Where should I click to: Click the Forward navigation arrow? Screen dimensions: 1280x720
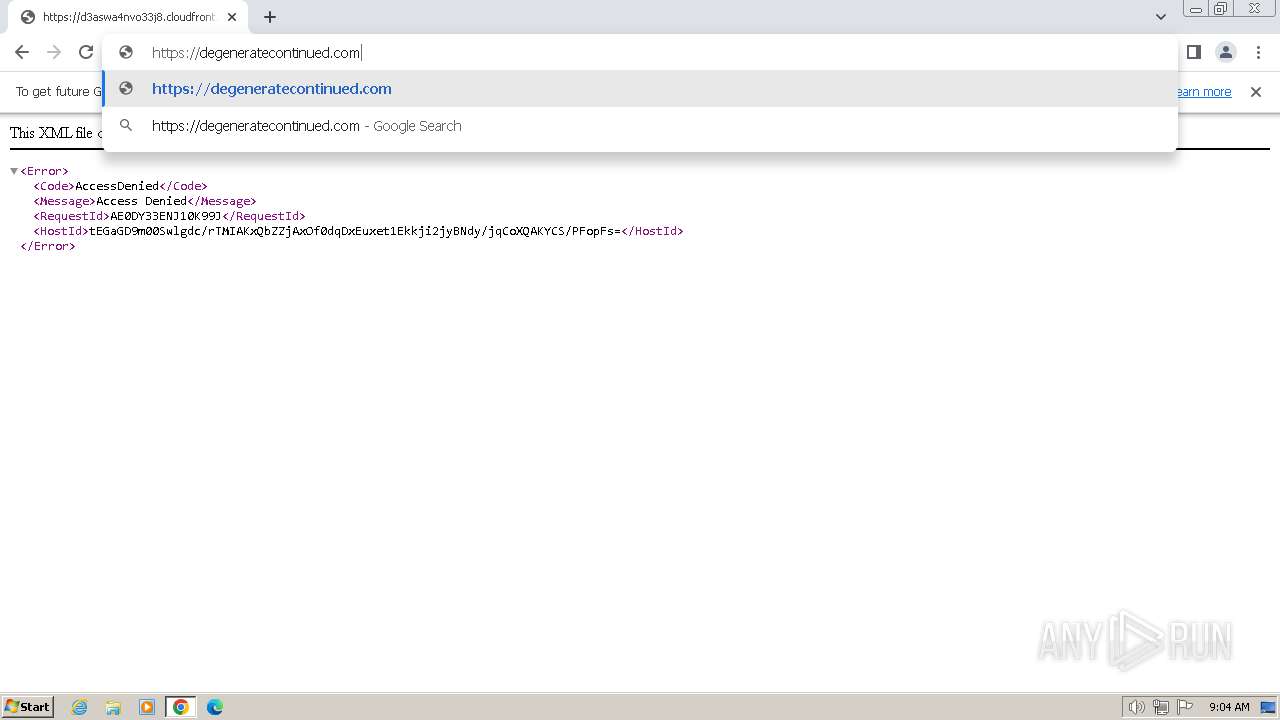coord(54,52)
